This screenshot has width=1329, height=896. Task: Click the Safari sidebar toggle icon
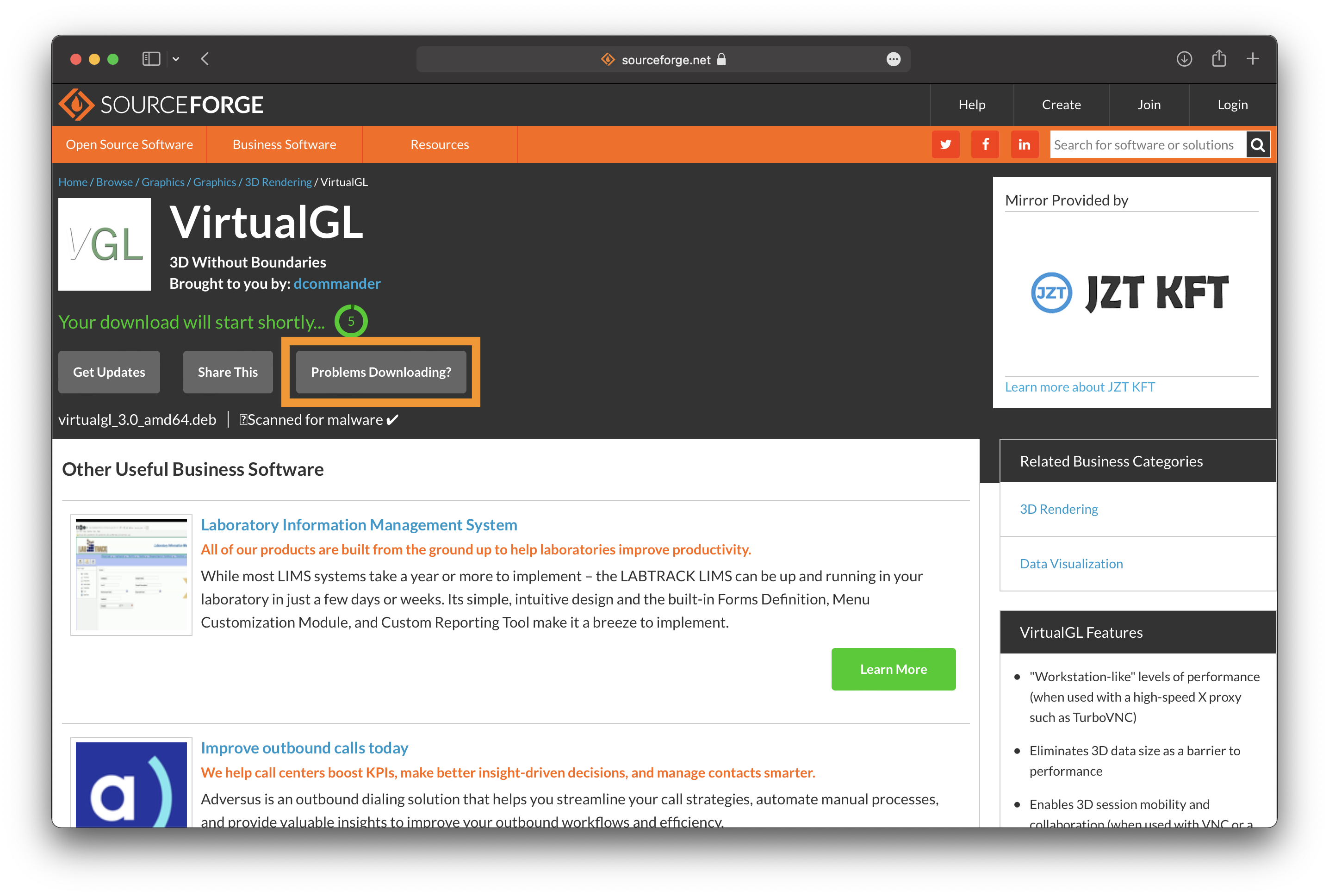(x=151, y=59)
